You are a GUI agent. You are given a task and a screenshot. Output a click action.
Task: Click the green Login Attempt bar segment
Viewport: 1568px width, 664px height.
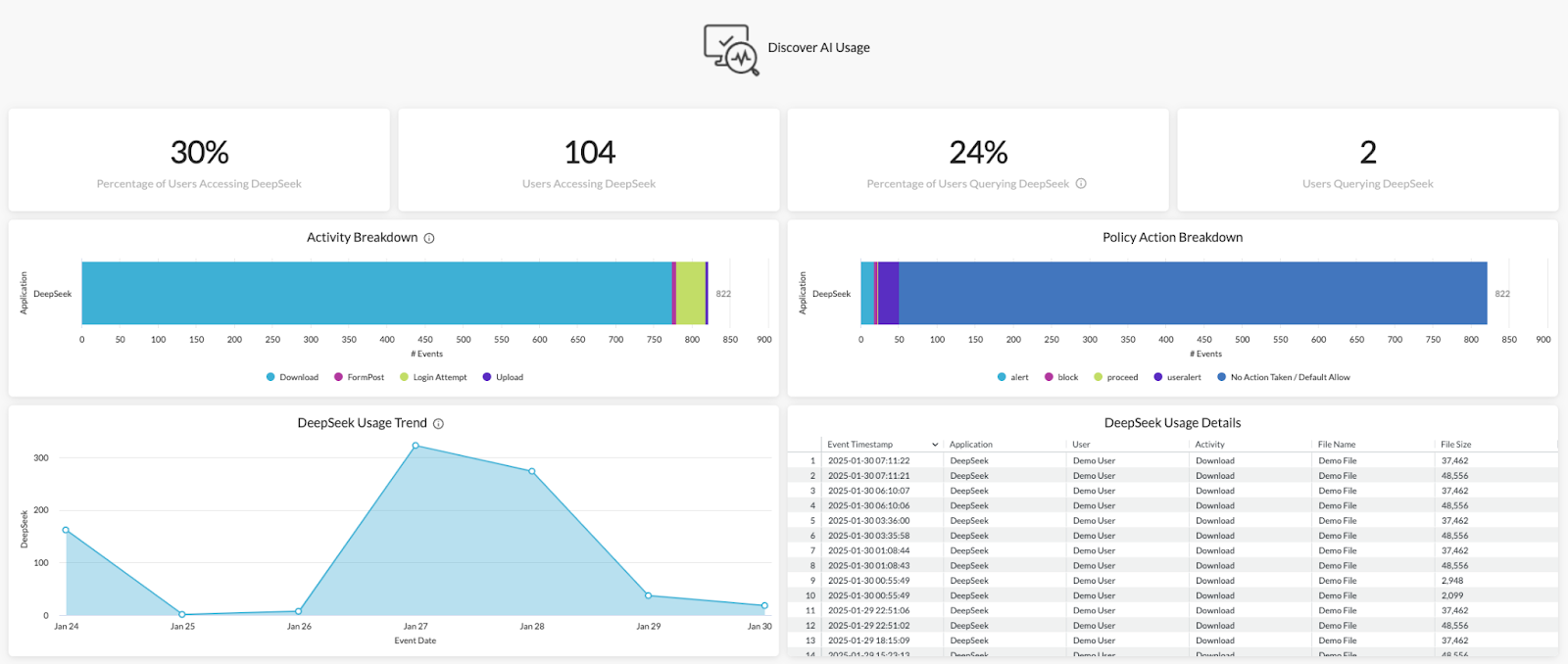690,293
